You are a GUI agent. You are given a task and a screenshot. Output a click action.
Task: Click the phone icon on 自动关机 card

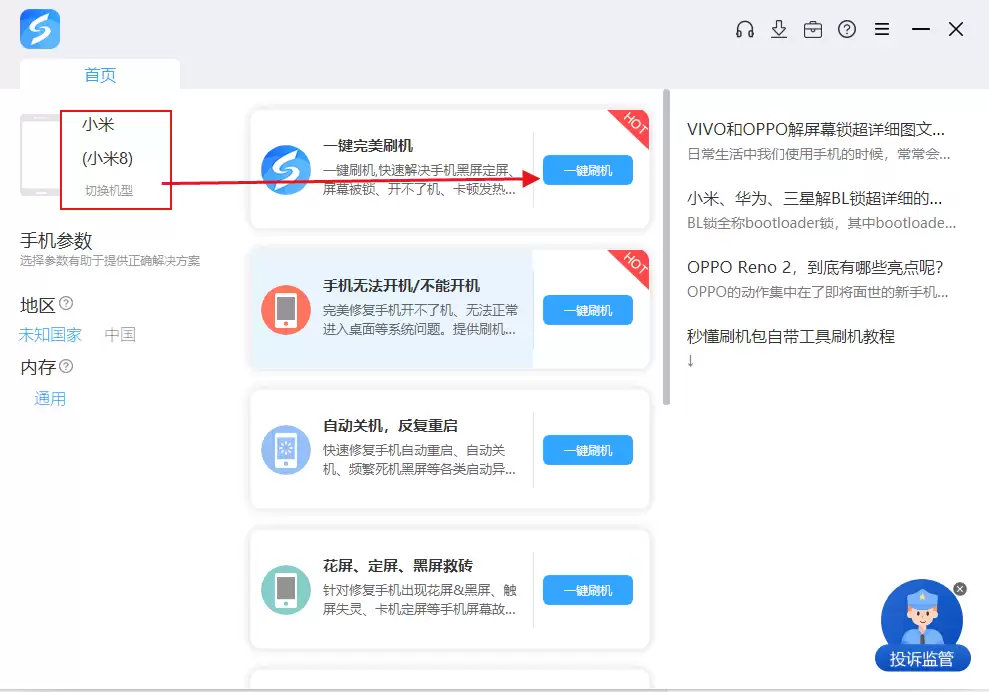point(285,450)
